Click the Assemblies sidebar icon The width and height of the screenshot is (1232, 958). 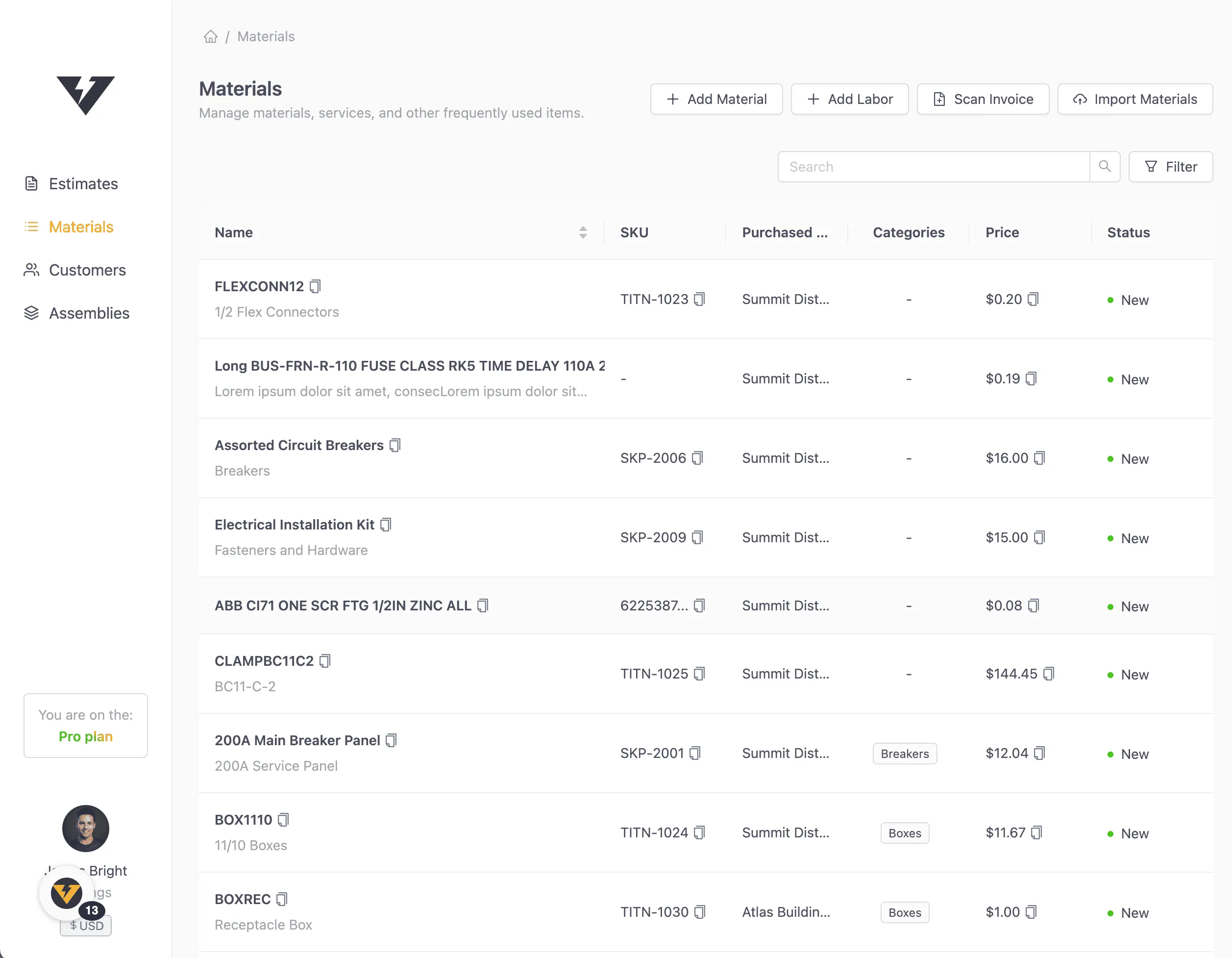click(31, 313)
